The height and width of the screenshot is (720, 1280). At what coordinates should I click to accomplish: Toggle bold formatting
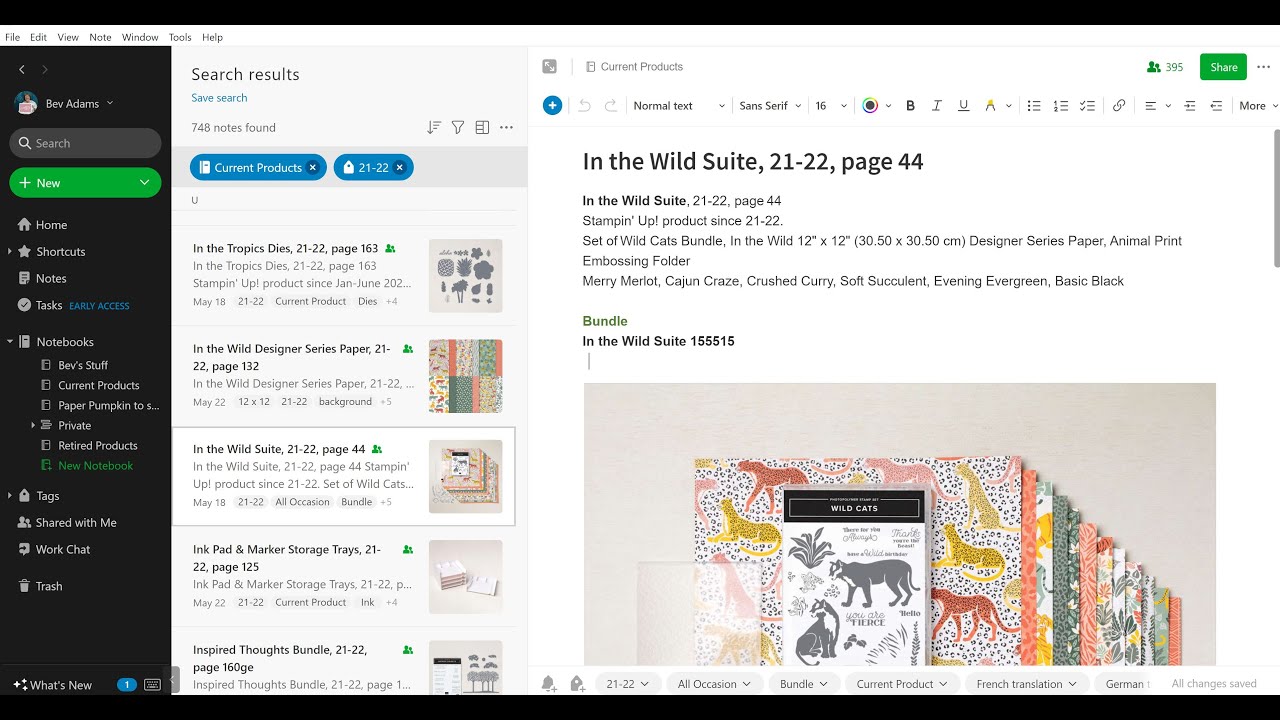tap(910, 106)
